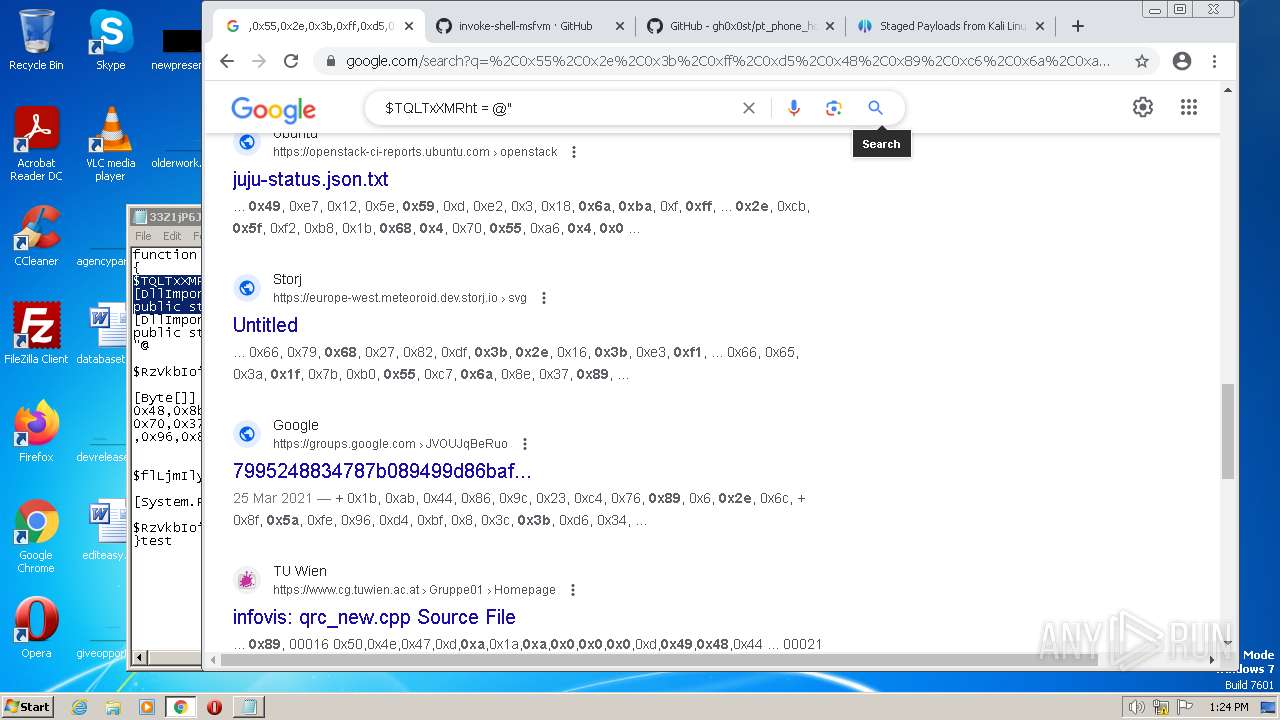Screen dimensions: 1280x720
Task: Open Edit menu in the Notepad window
Action: coord(172,236)
